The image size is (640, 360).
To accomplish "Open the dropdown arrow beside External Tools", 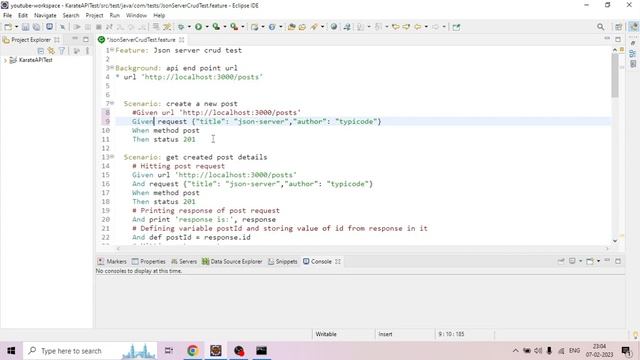I will coord(242,27).
